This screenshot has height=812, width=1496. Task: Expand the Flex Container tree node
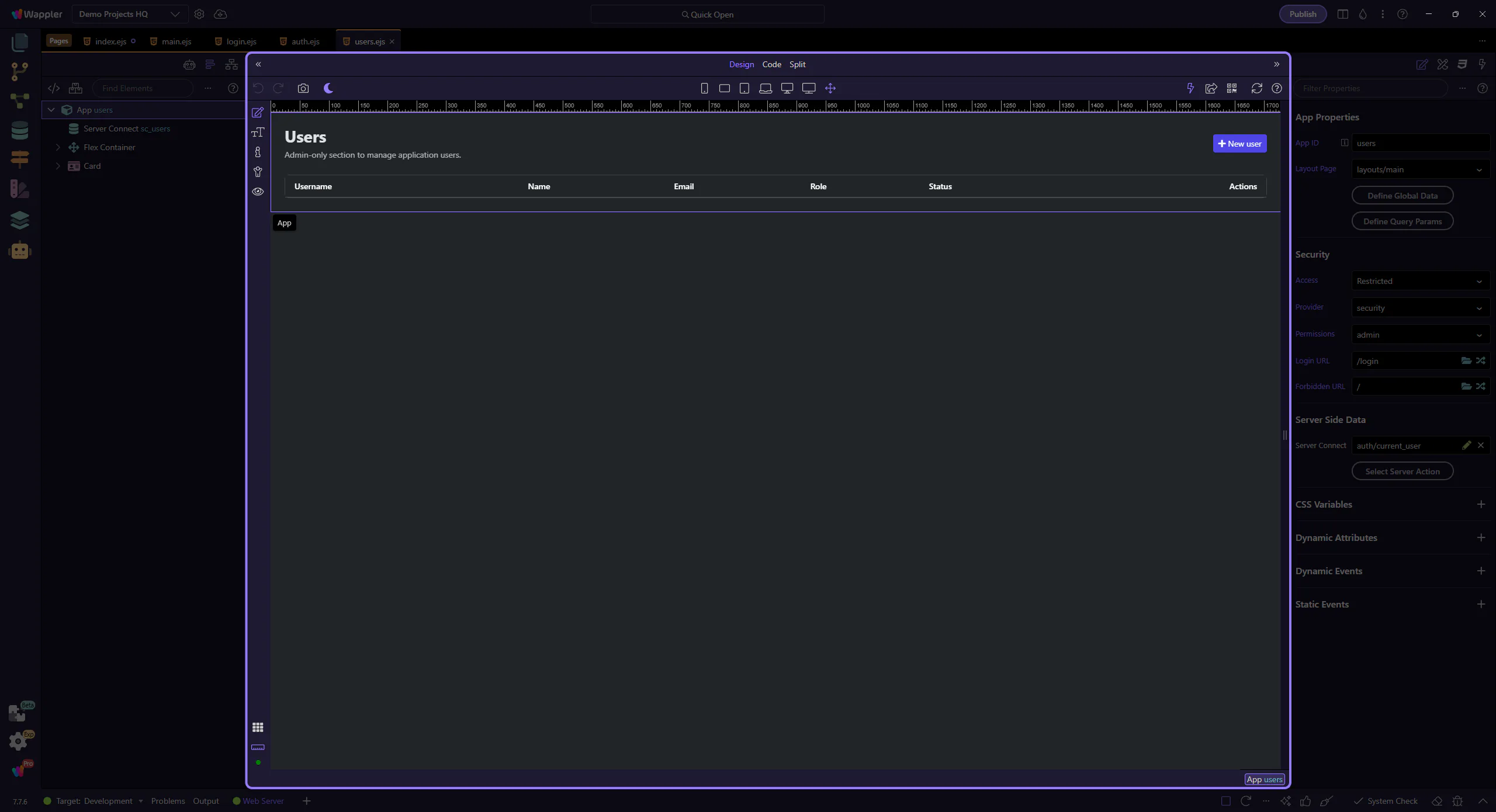58,147
